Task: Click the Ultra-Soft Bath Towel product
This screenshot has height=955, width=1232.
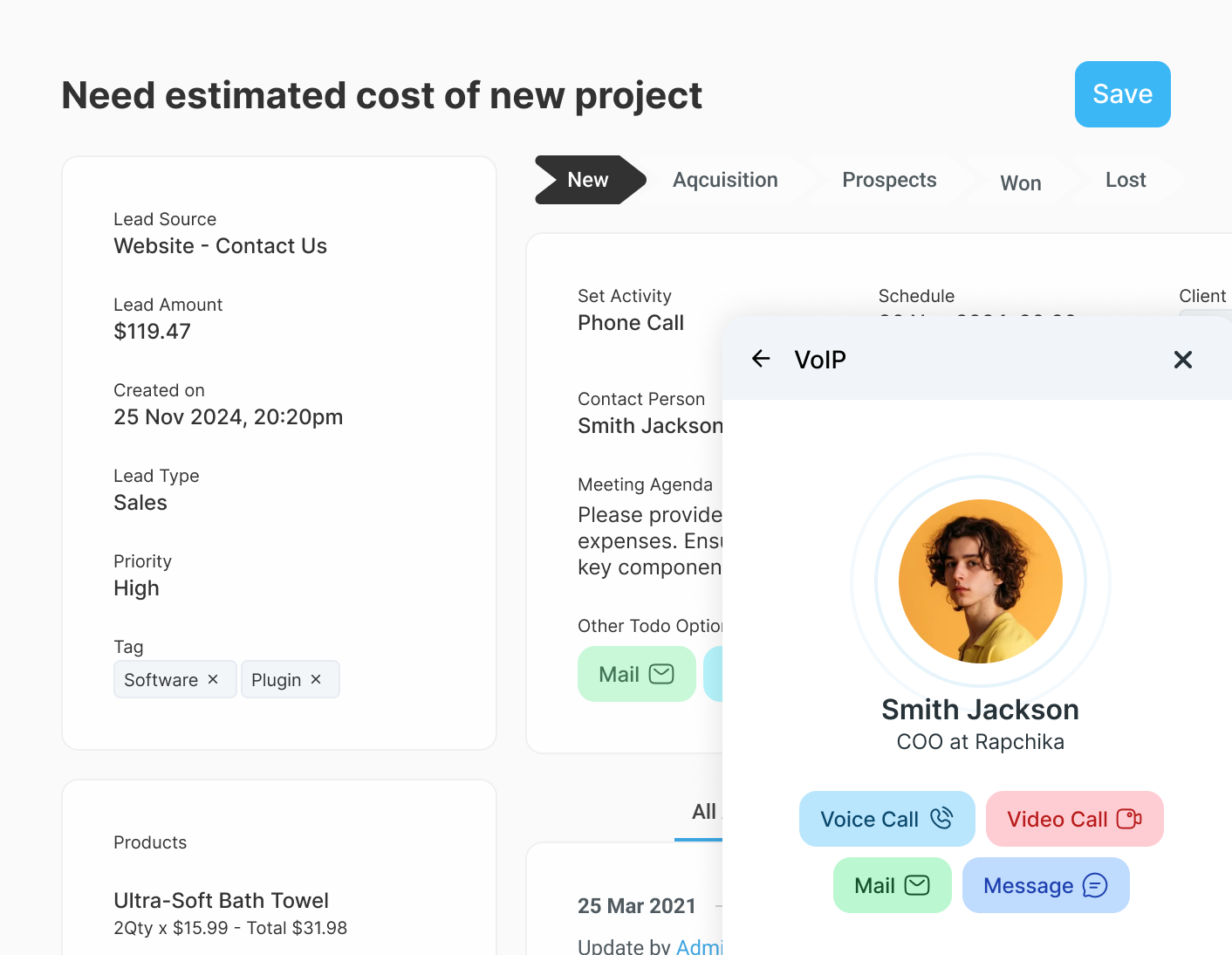Action: [x=221, y=900]
